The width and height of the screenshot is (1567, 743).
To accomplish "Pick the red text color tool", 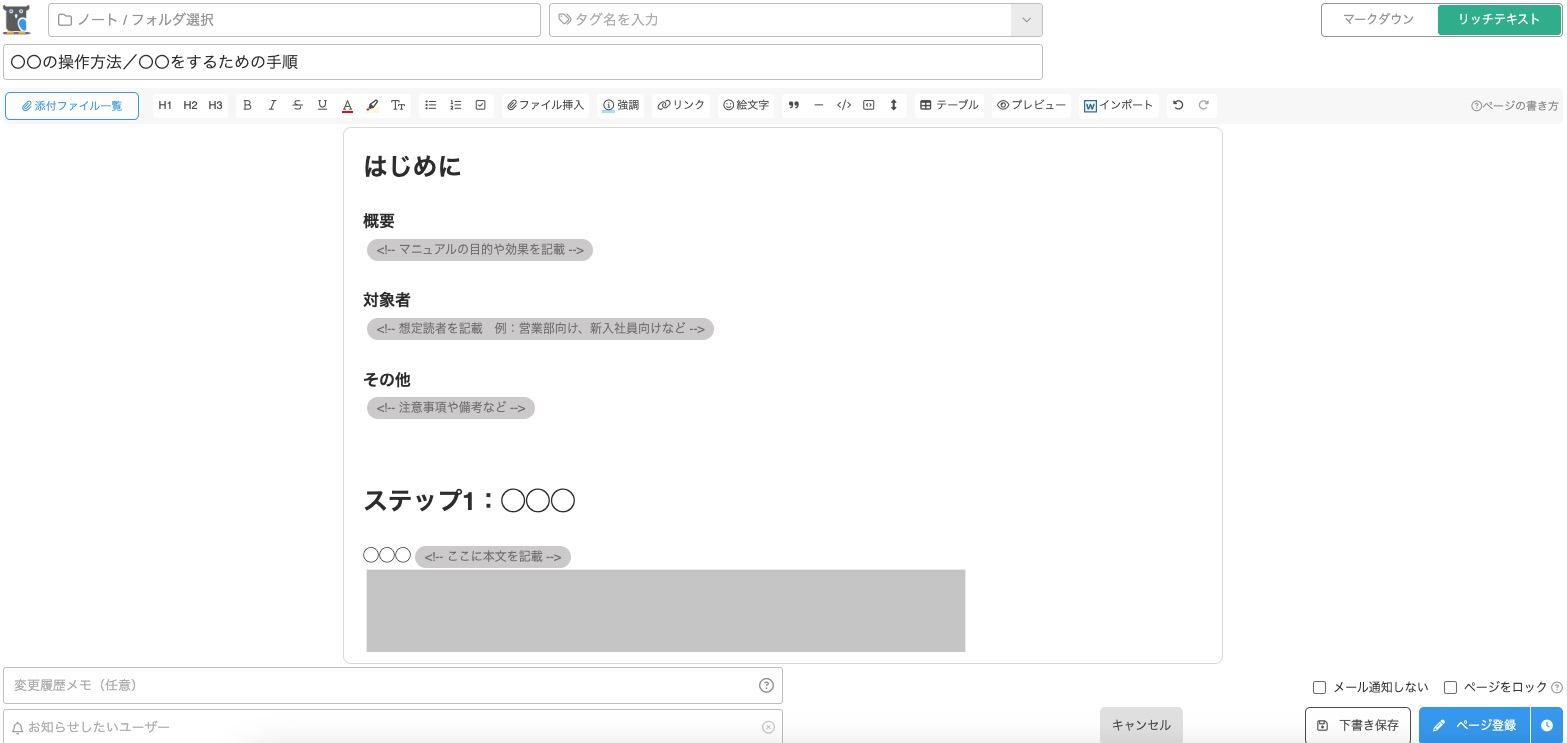I will click(x=347, y=105).
